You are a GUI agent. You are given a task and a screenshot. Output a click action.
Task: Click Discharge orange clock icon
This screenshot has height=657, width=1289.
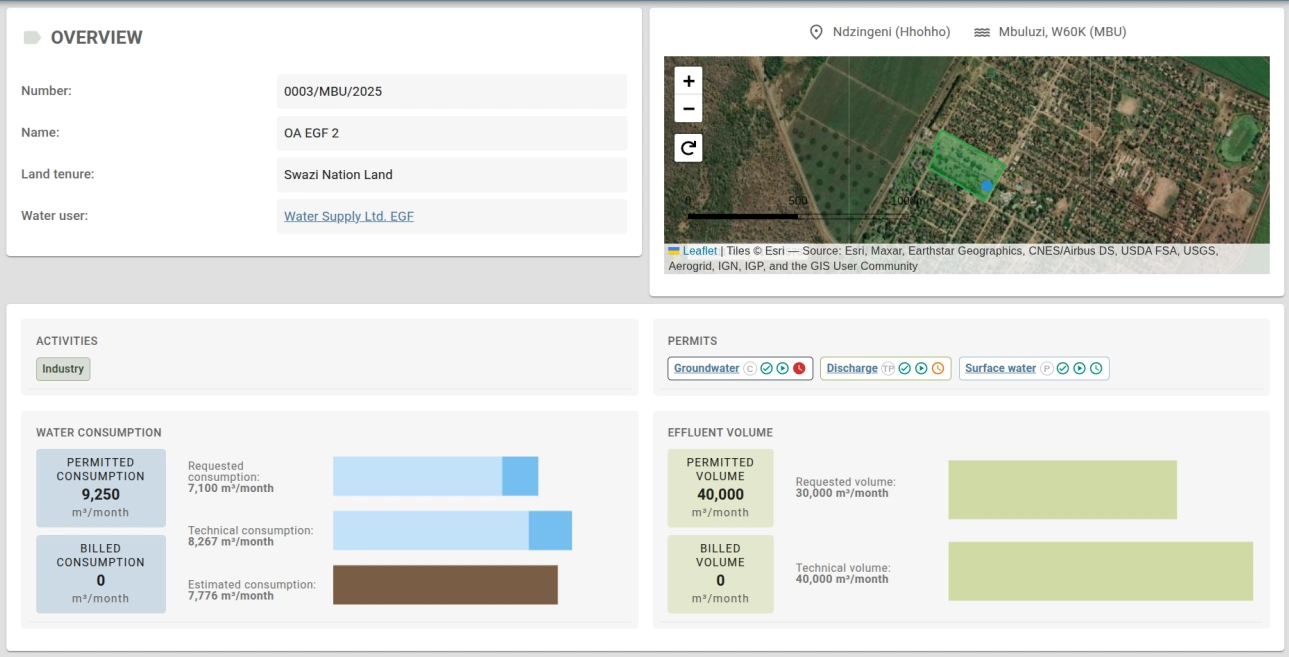pyautogui.click(x=938, y=369)
